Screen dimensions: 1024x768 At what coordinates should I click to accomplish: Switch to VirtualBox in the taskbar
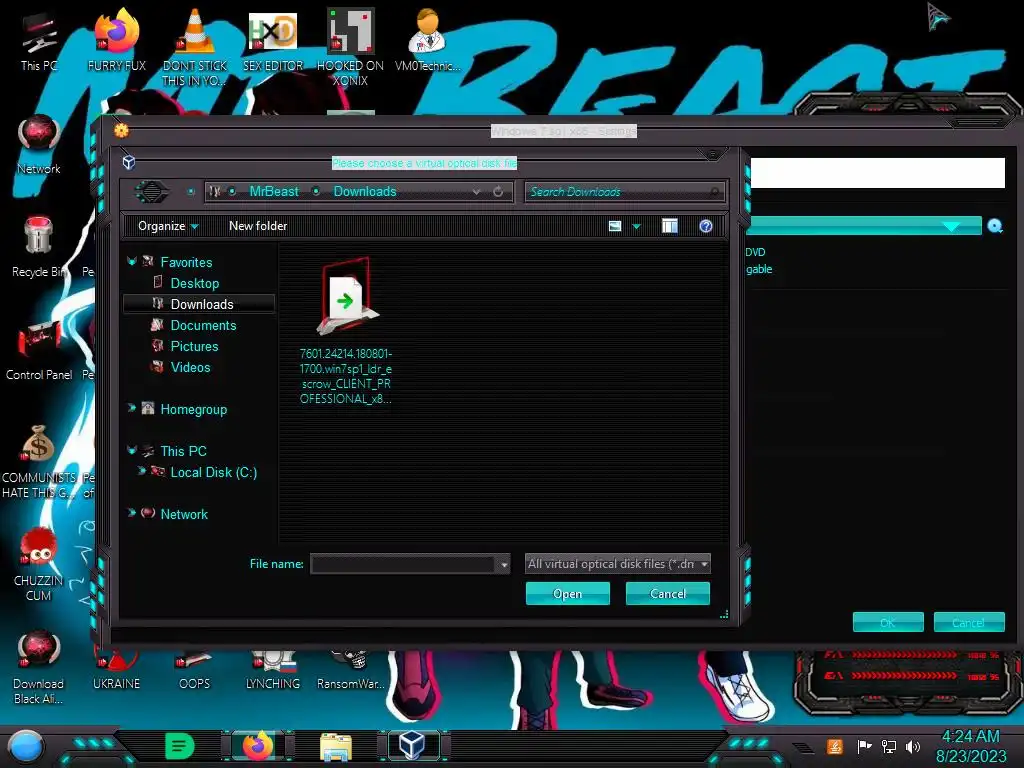coord(413,746)
